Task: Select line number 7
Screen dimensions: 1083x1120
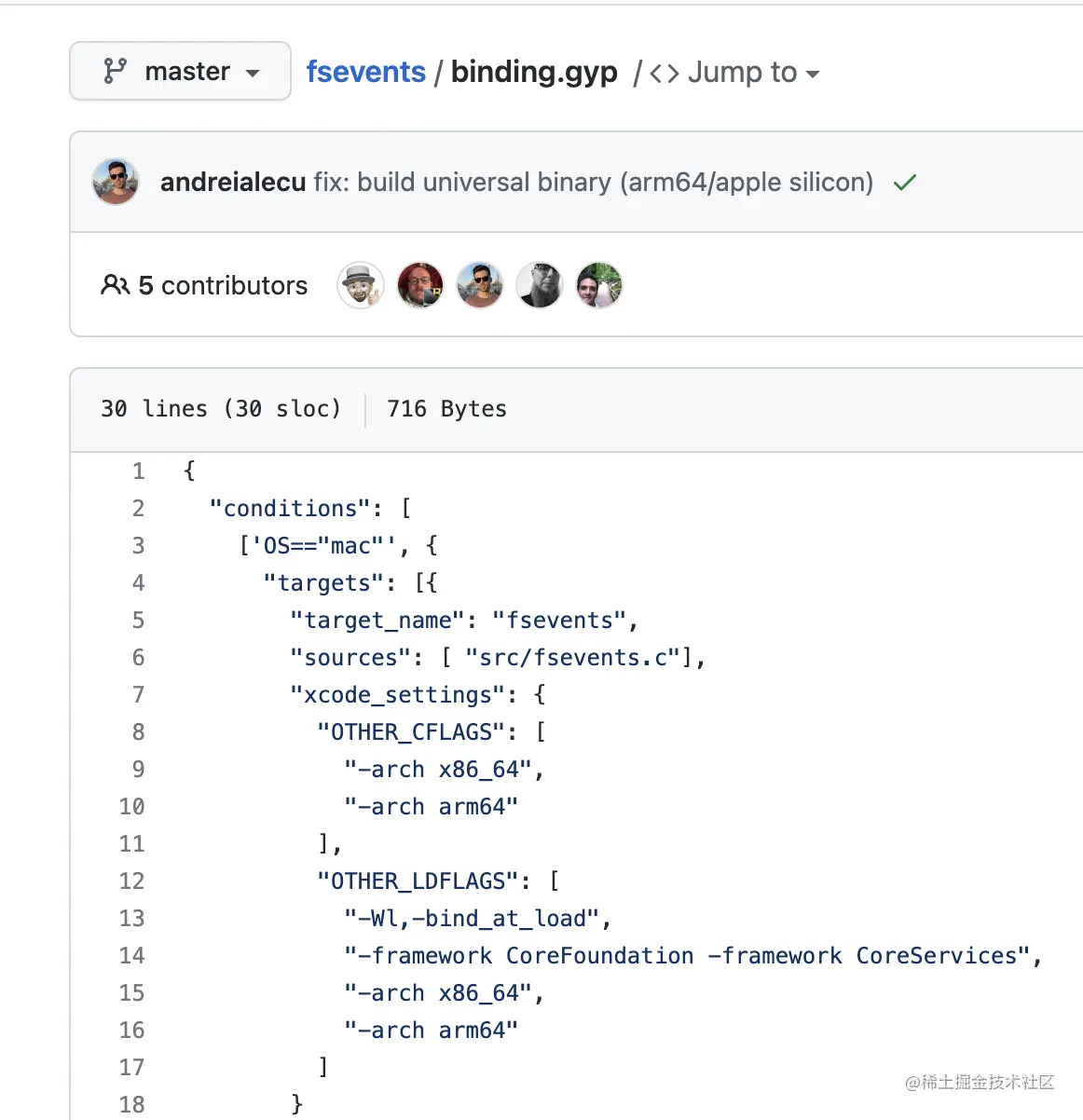Action: (x=138, y=695)
